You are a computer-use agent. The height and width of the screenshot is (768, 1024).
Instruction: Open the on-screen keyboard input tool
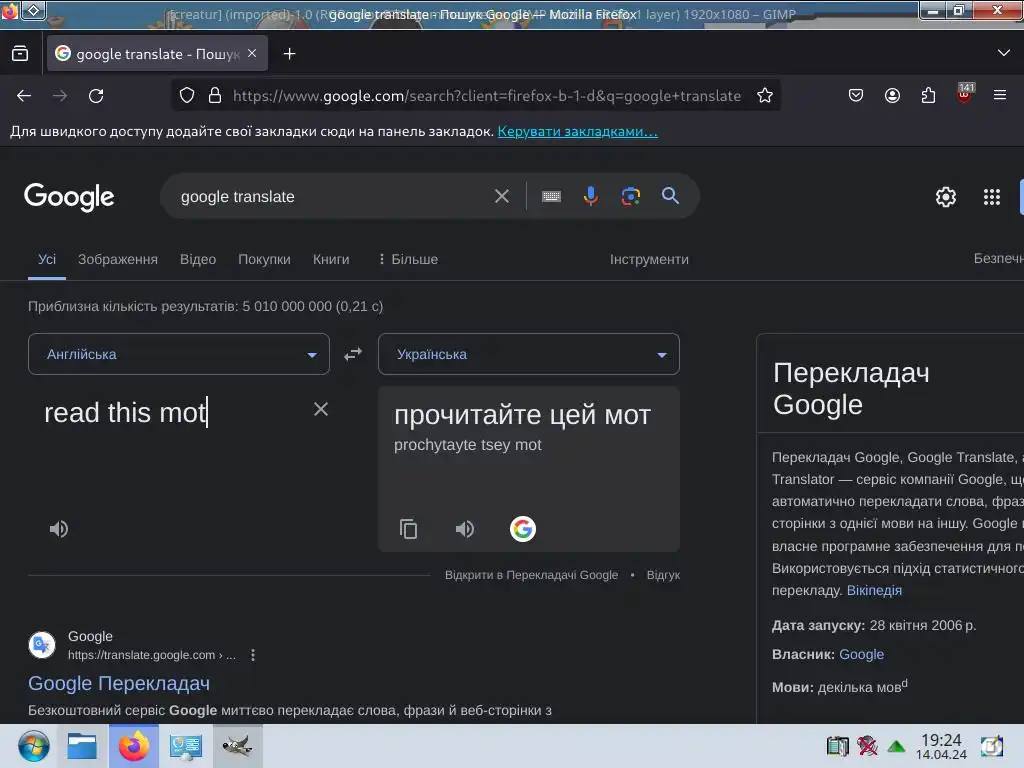pos(551,196)
